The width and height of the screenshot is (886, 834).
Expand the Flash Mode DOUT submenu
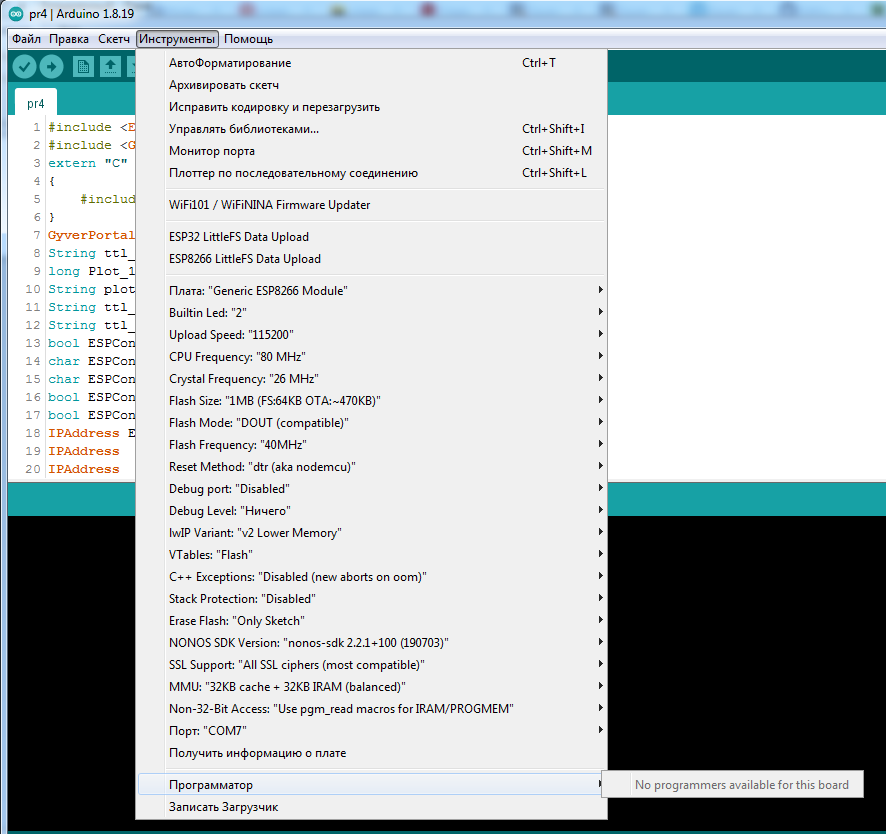(x=371, y=423)
